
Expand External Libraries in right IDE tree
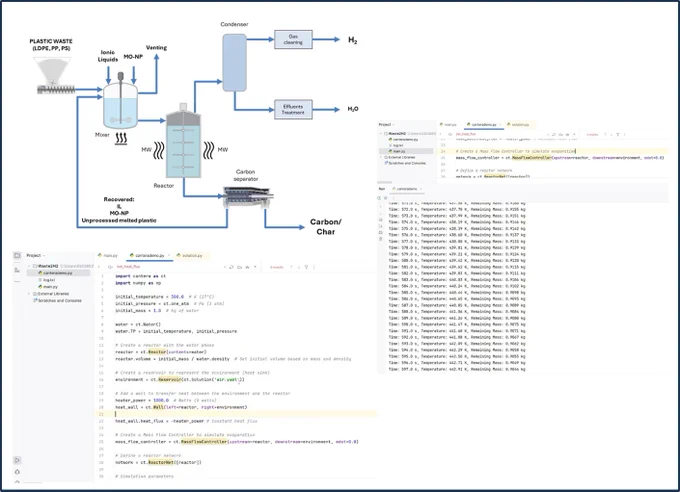(381, 157)
